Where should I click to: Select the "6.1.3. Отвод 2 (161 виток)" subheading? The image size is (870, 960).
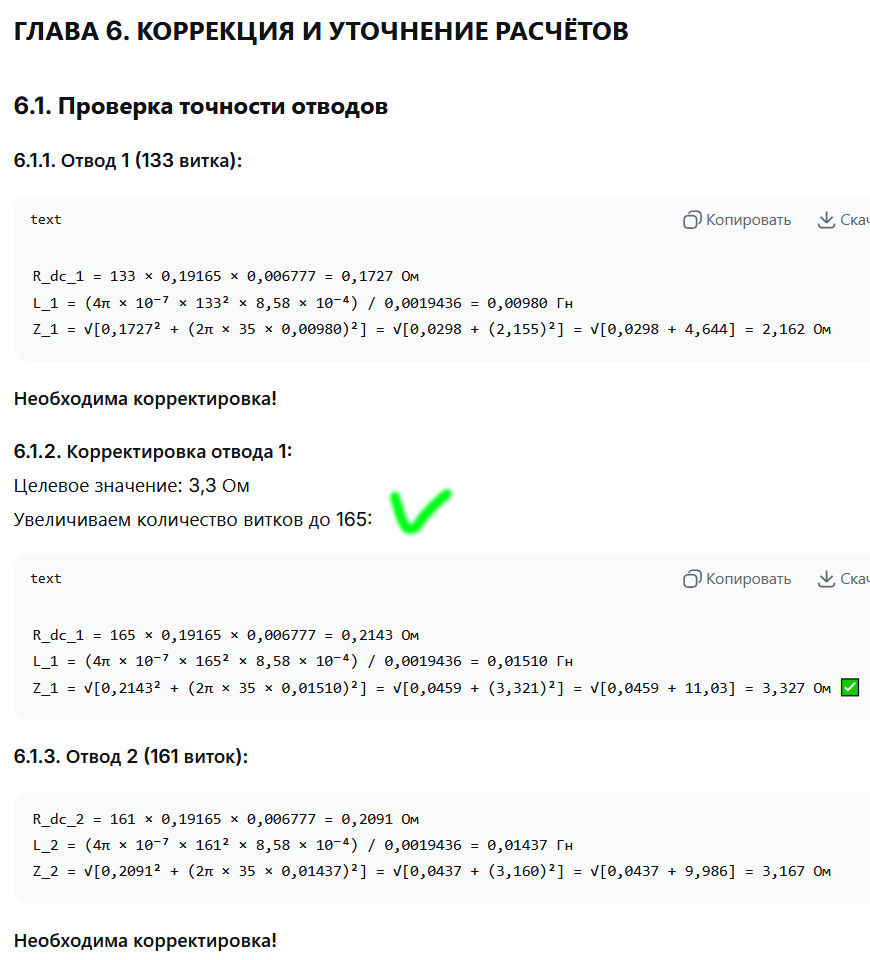131,757
